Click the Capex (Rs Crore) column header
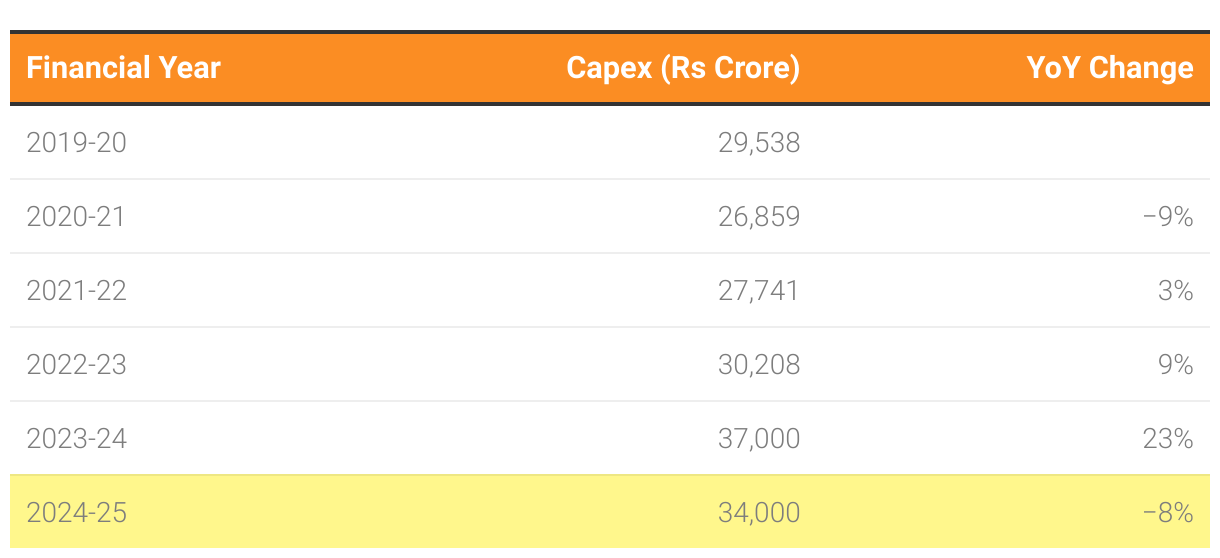 [683, 68]
